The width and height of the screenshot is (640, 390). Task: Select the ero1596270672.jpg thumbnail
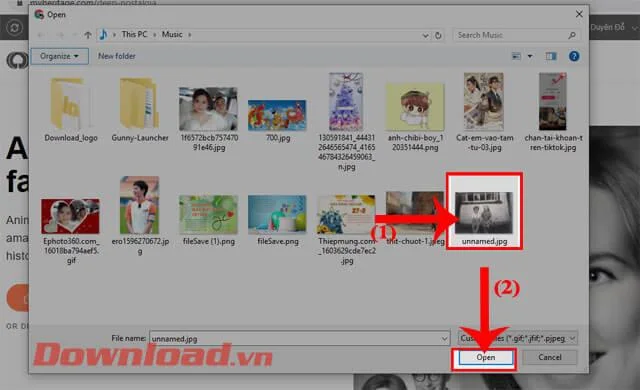(139, 205)
